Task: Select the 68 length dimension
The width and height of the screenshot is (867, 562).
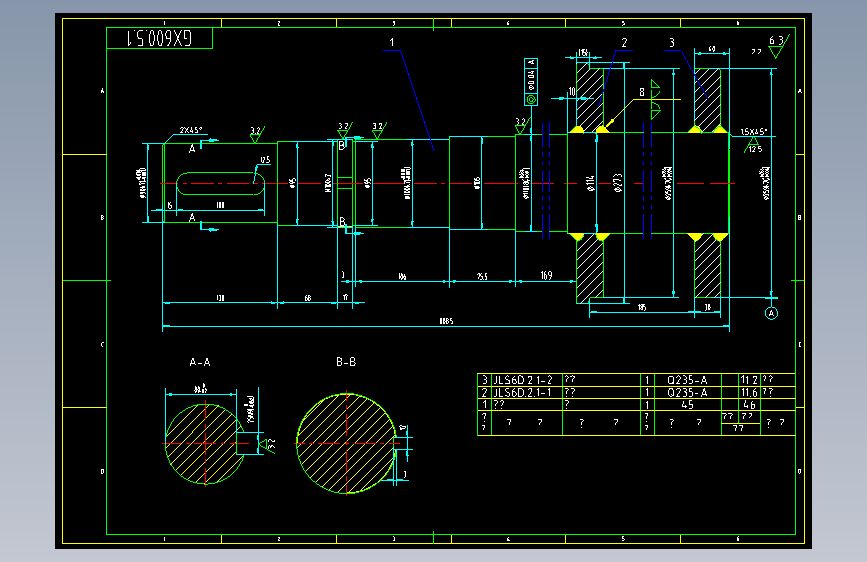Action: tap(308, 298)
